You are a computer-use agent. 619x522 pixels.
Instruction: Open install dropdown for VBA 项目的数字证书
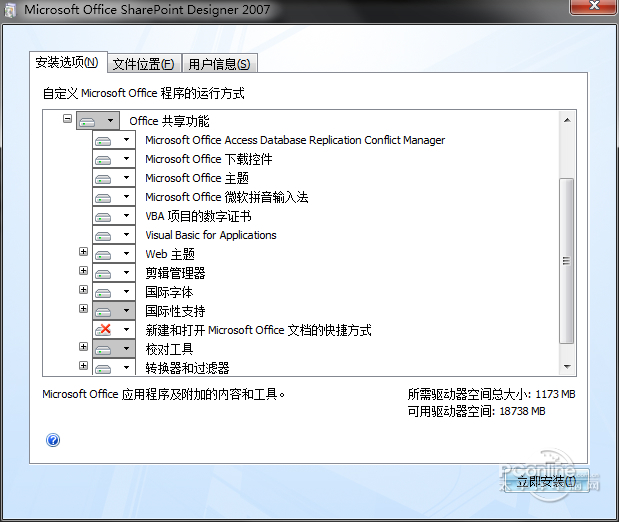click(114, 216)
